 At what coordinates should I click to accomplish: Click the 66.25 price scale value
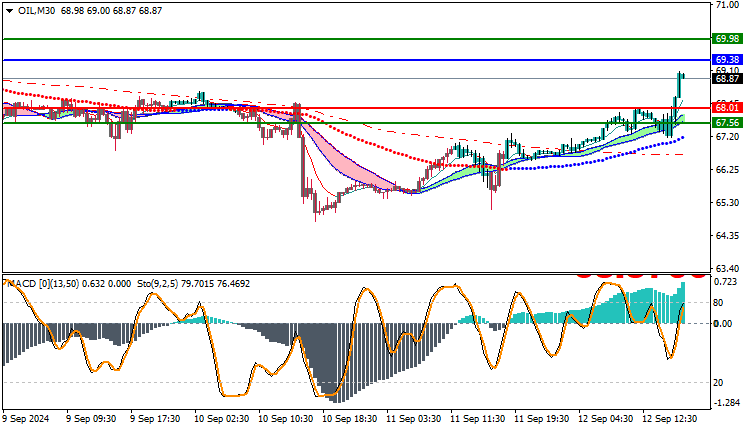727,170
